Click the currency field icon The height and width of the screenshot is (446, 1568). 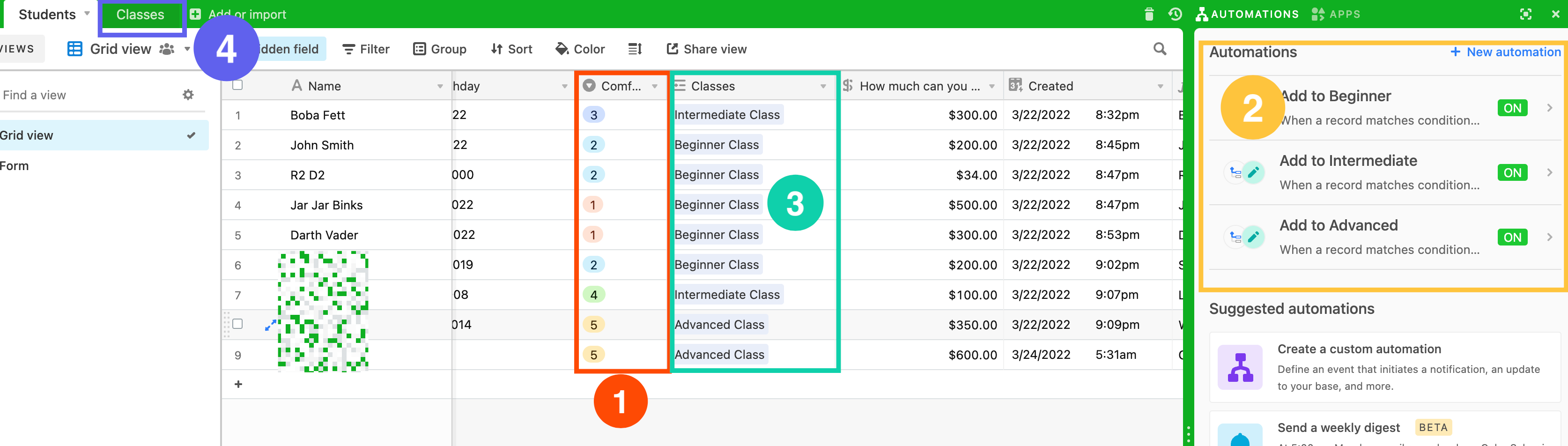847,85
